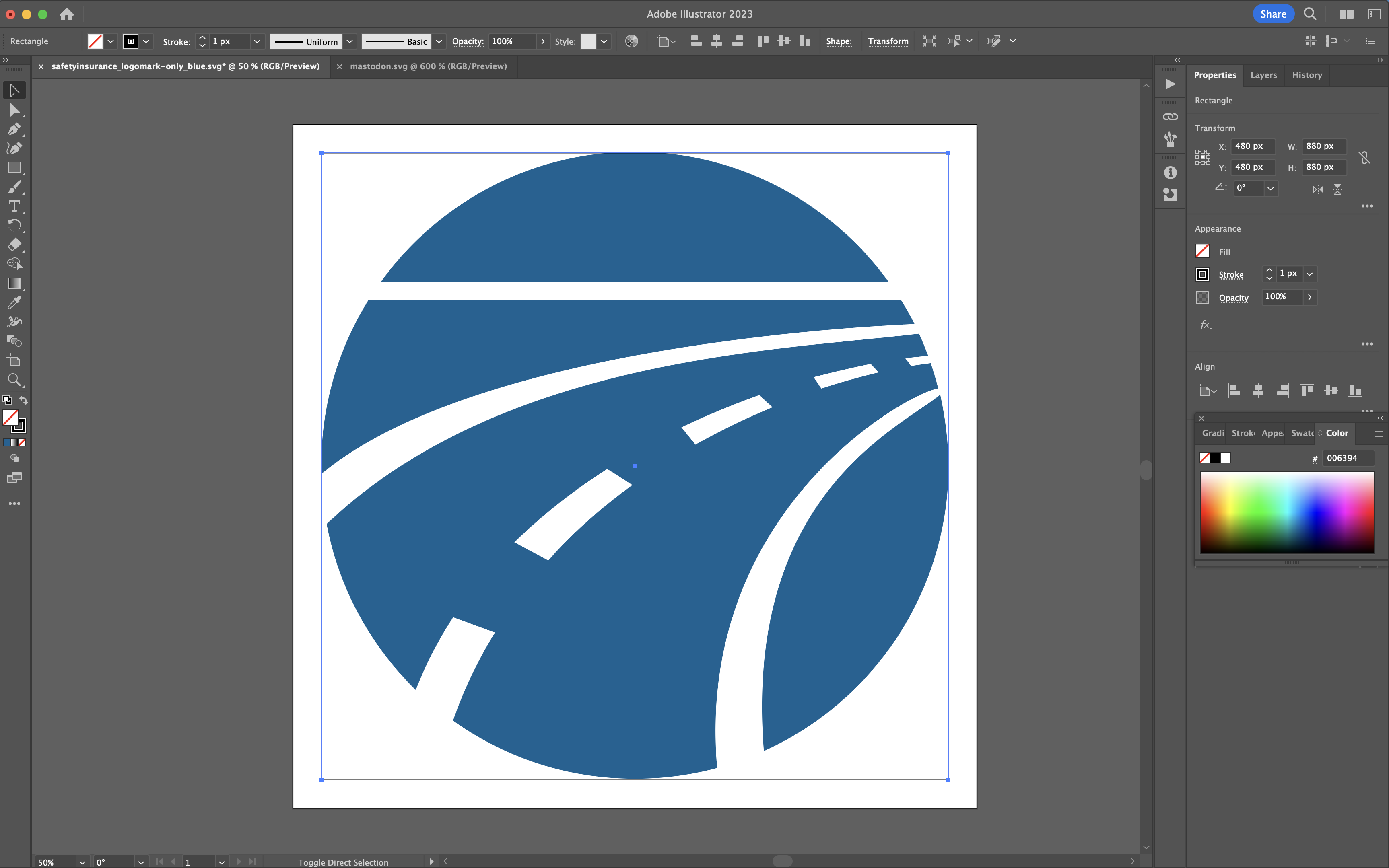Switch to the Layers tab
This screenshot has width=1389, height=868.
(1263, 75)
